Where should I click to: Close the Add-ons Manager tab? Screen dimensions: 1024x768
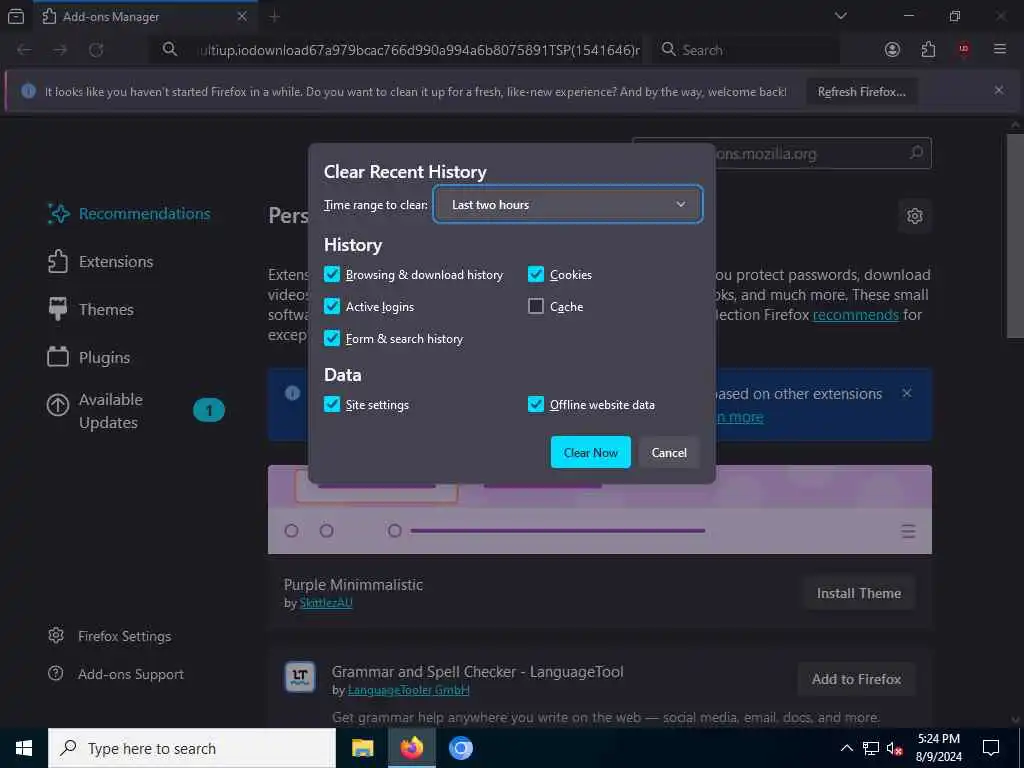point(242,16)
